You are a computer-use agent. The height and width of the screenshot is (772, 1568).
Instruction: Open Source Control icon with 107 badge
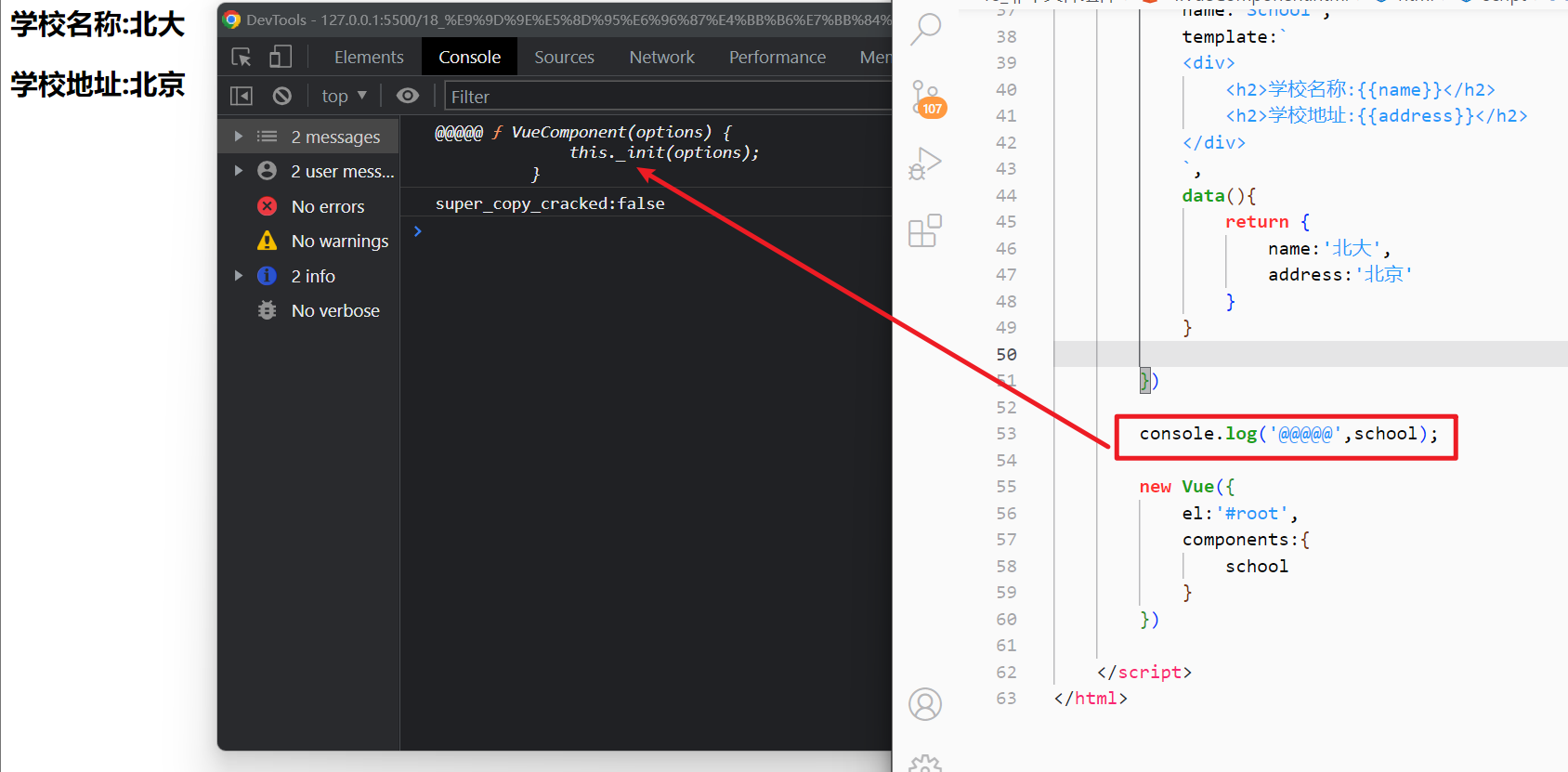tap(925, 98)
